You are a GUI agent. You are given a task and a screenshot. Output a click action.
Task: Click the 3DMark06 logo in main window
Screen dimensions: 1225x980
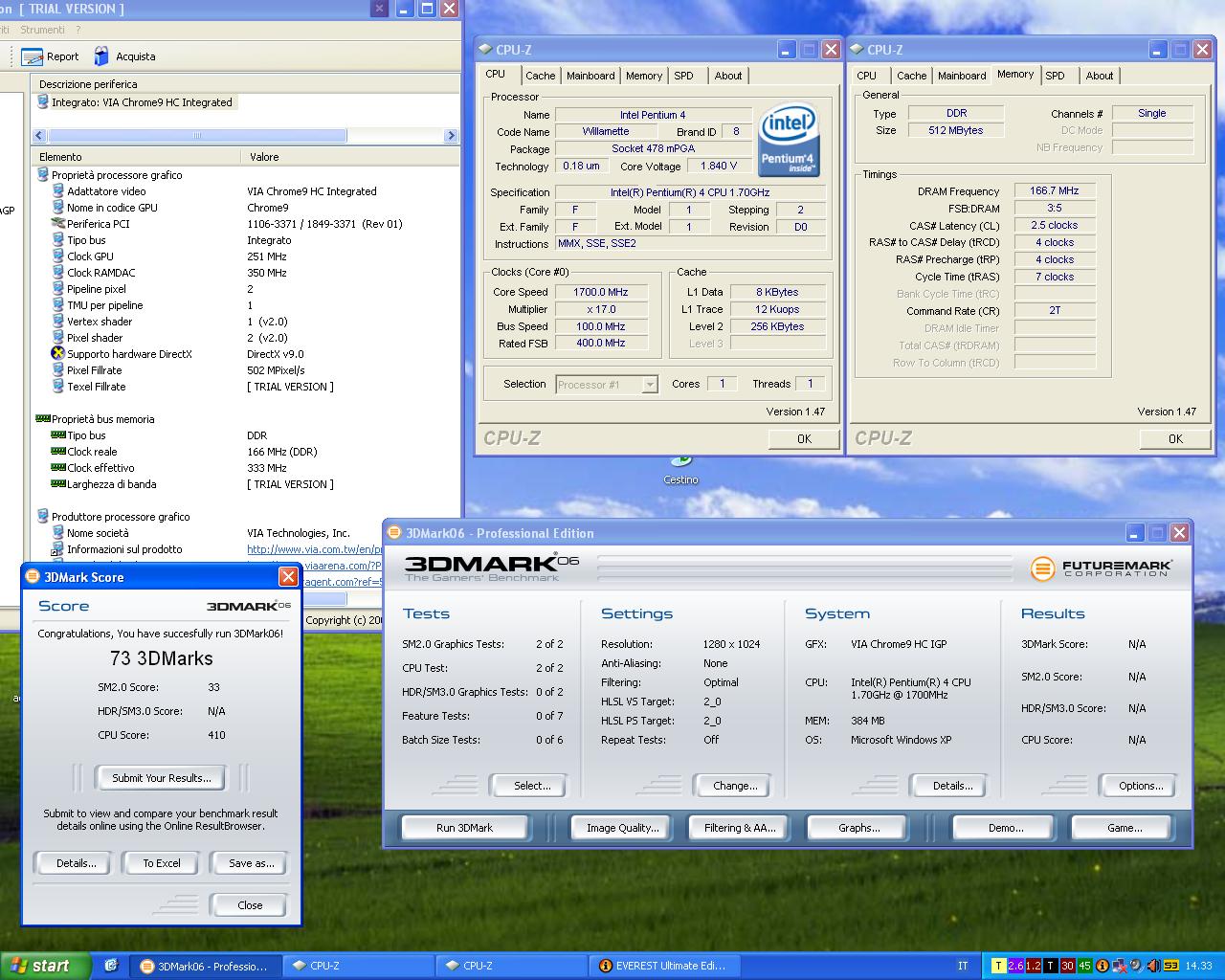[492, 567]
